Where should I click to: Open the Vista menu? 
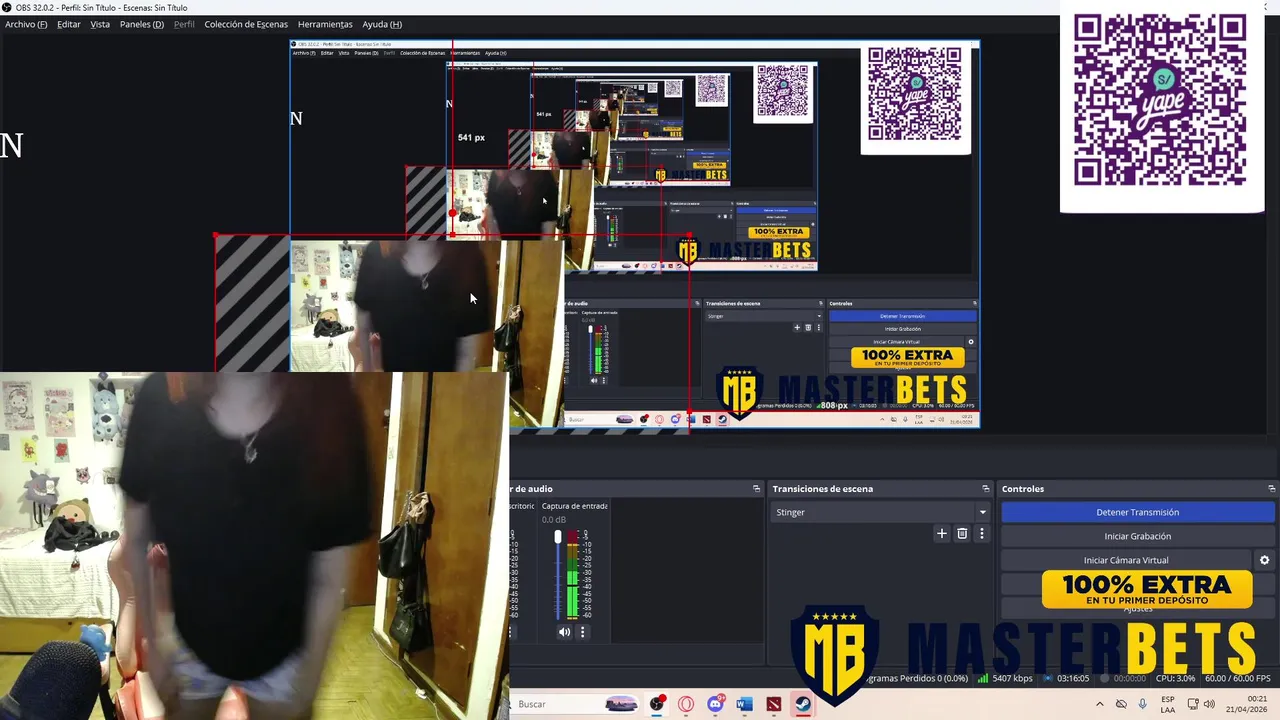point(100,24)
